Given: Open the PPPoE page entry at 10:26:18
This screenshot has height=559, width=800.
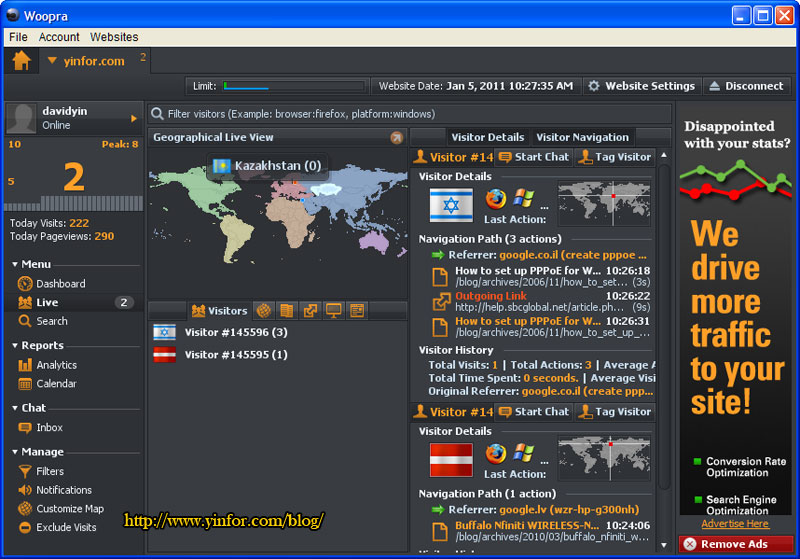Looking at the screenshot, I should pos(542,276).
